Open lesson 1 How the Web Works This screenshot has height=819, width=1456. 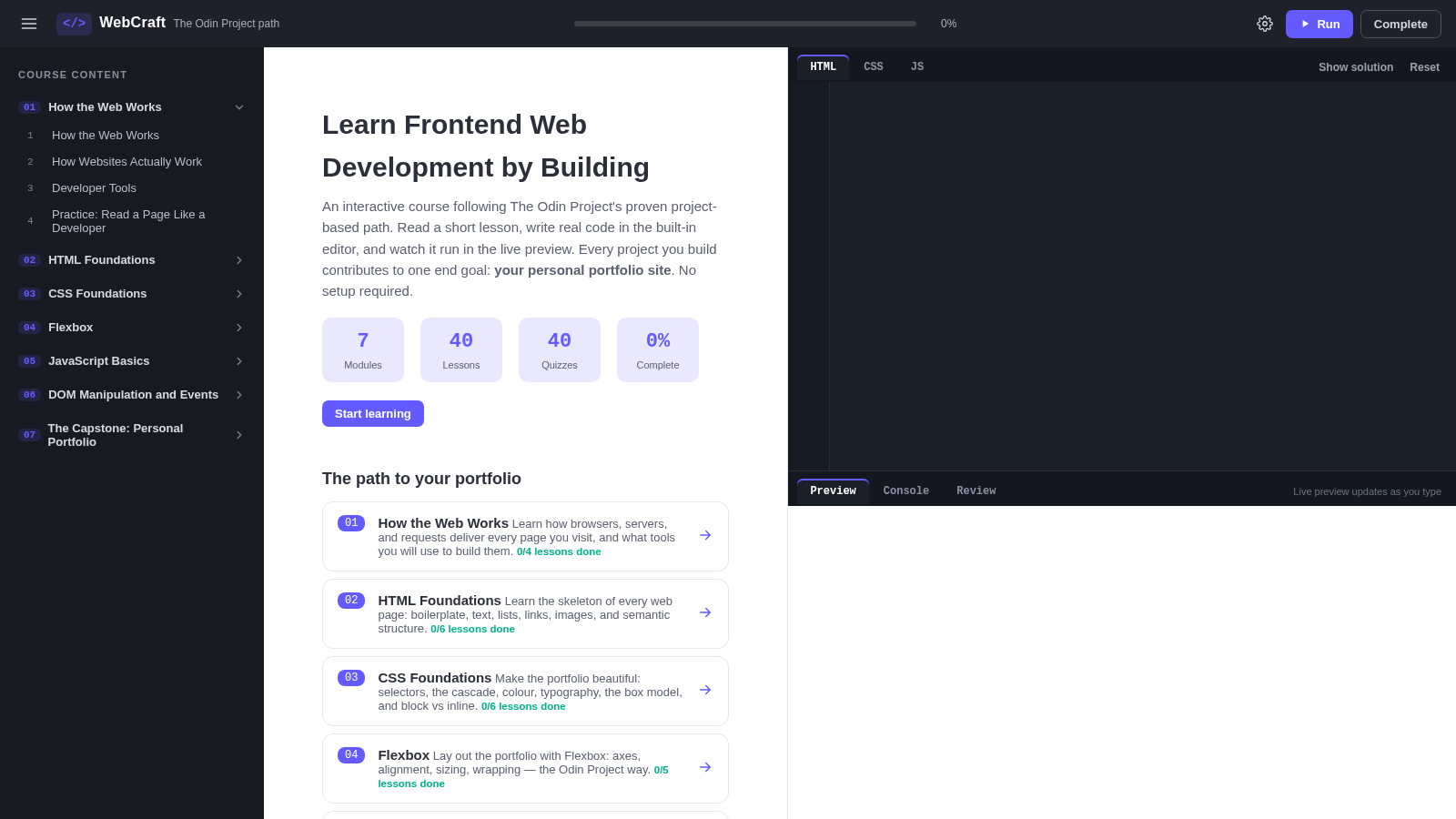point(132,136)
